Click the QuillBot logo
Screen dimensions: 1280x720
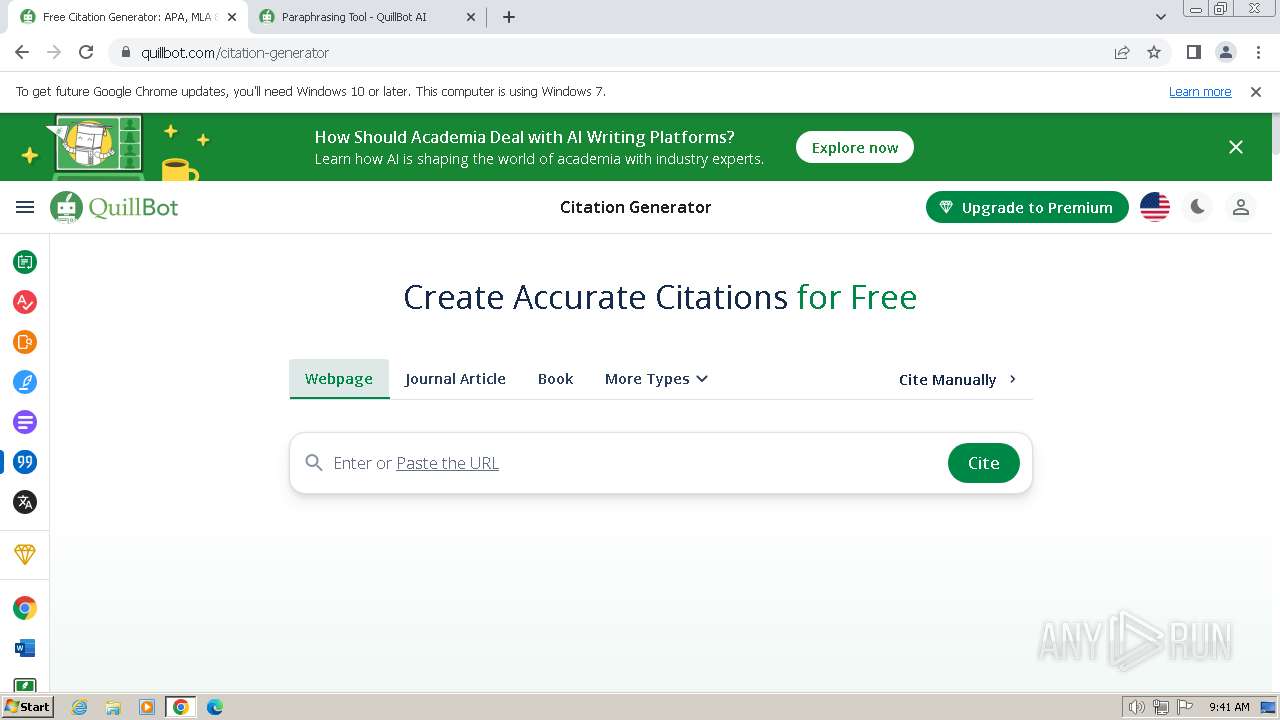click(114, 207)
